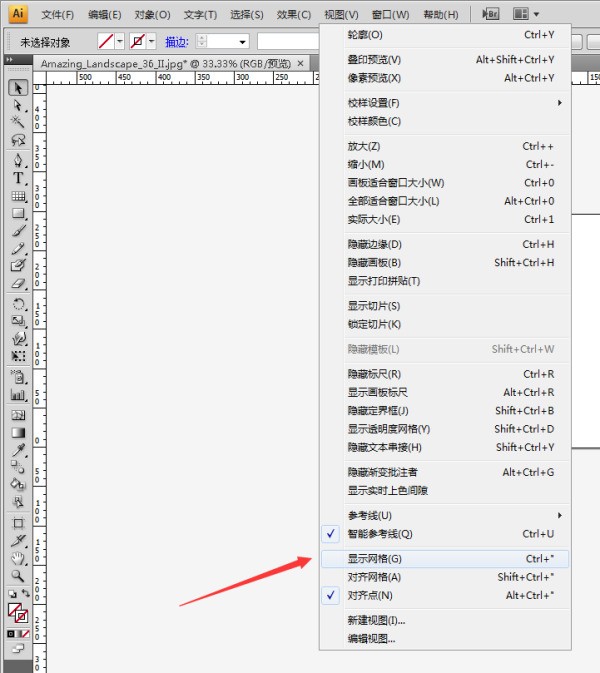Choose 隐藏标尺(R) hide rulers
The width and height of the screenshot is (600, 673).
coord(445,374)
